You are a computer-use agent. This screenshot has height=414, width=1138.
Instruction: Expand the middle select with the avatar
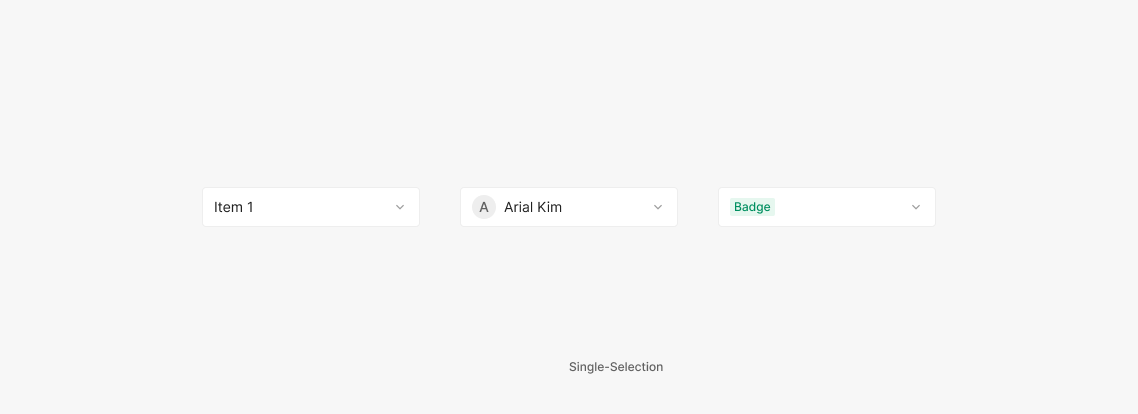point(569,207)
